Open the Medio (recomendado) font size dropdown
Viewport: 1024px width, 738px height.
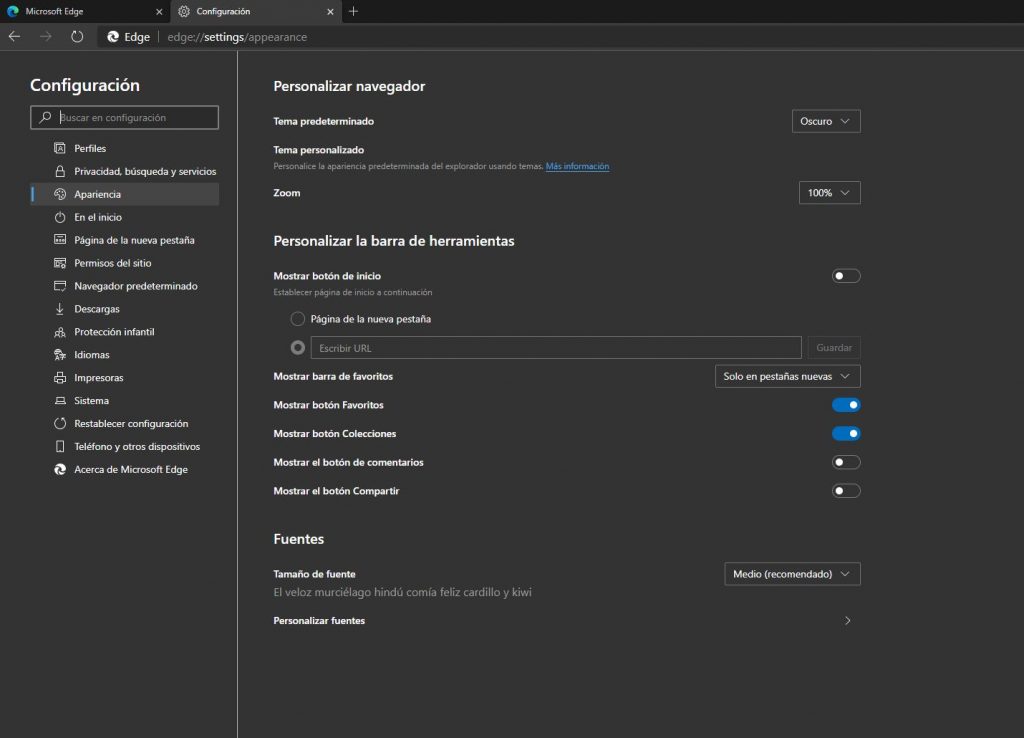pyautogui.click(x=792, y=574)
